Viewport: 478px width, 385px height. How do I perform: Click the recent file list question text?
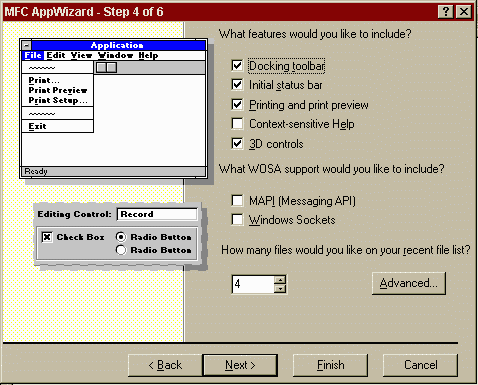tap(346, 250)
